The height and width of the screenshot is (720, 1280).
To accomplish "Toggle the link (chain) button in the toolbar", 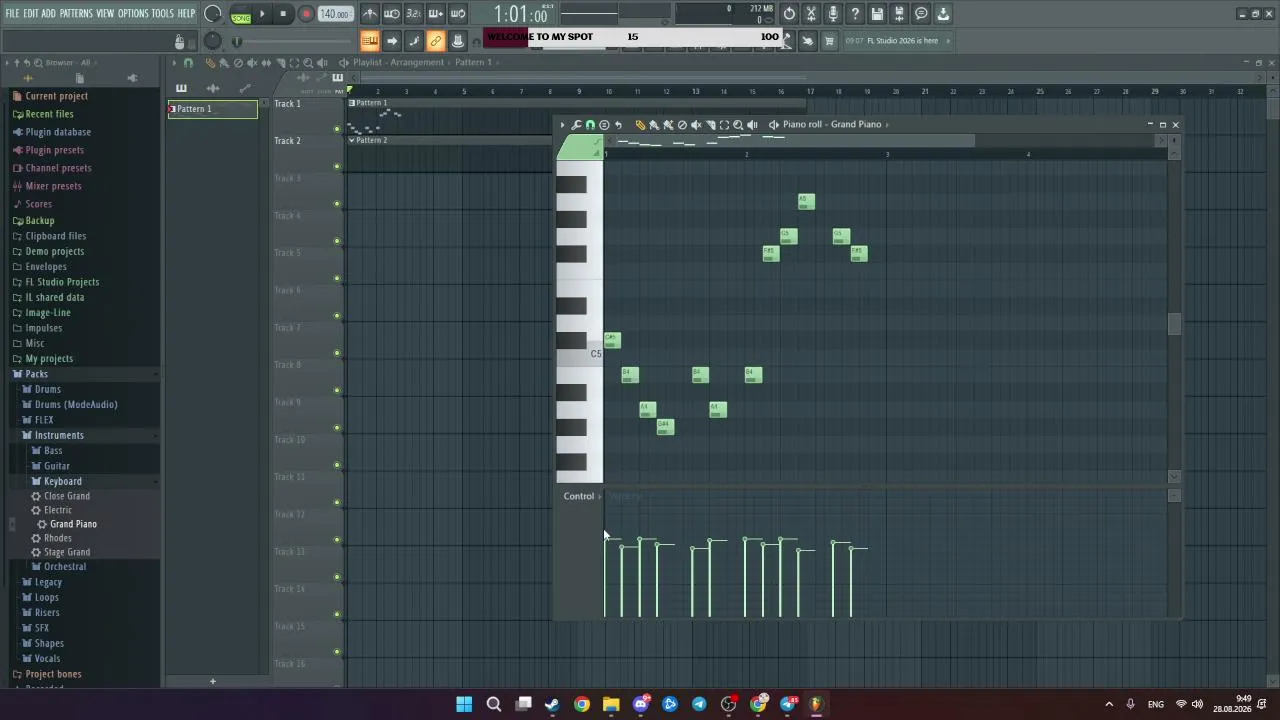I will [x=436, y=41].
